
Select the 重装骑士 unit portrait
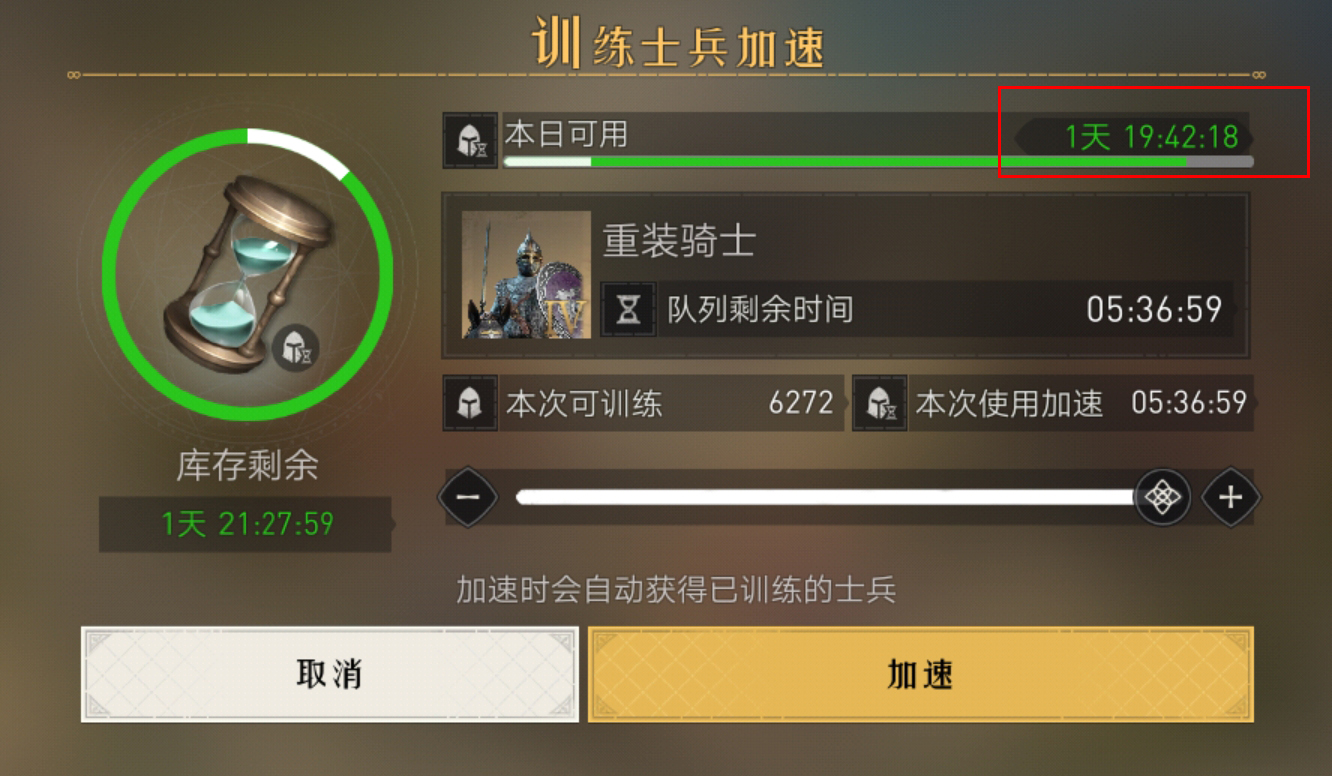point(526,275)
